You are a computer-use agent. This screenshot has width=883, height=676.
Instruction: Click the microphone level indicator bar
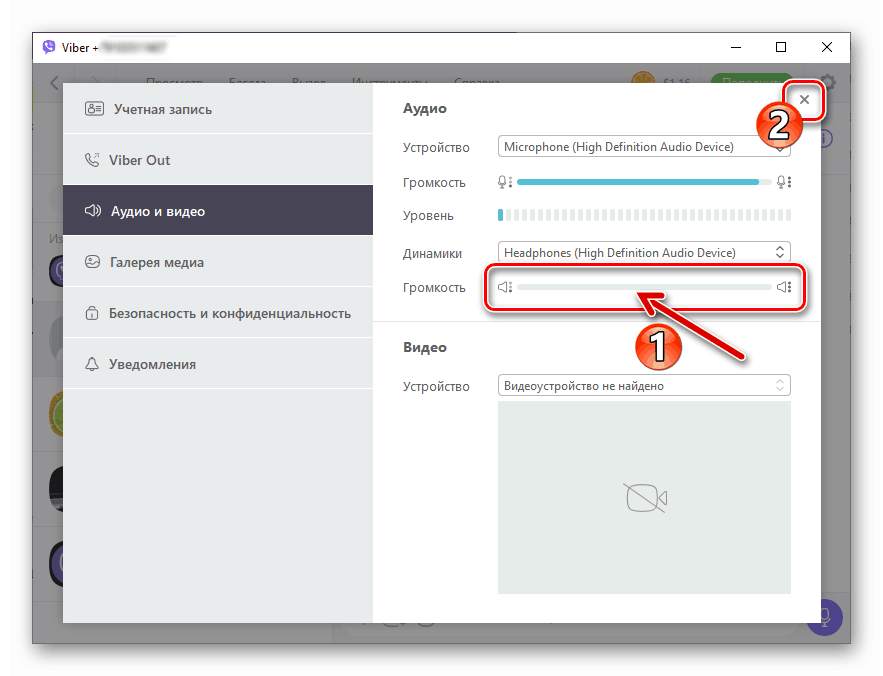pyautogui.click(x=644, y=215)
